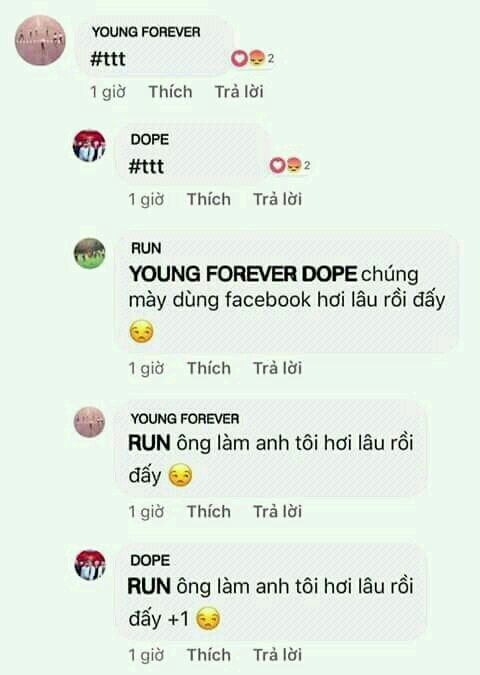This screenshot has height=675, width=480.
Task: Reply to the top YOUNG FOREVER comment
Action: [x=239, y=92]
